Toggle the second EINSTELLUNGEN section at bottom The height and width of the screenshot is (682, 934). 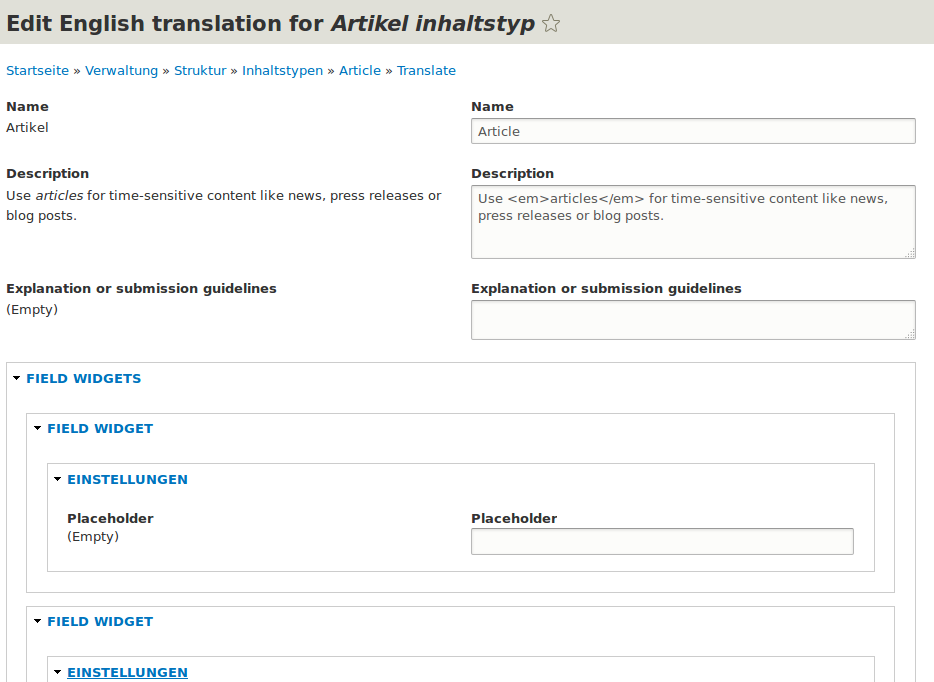pos(127,673)
